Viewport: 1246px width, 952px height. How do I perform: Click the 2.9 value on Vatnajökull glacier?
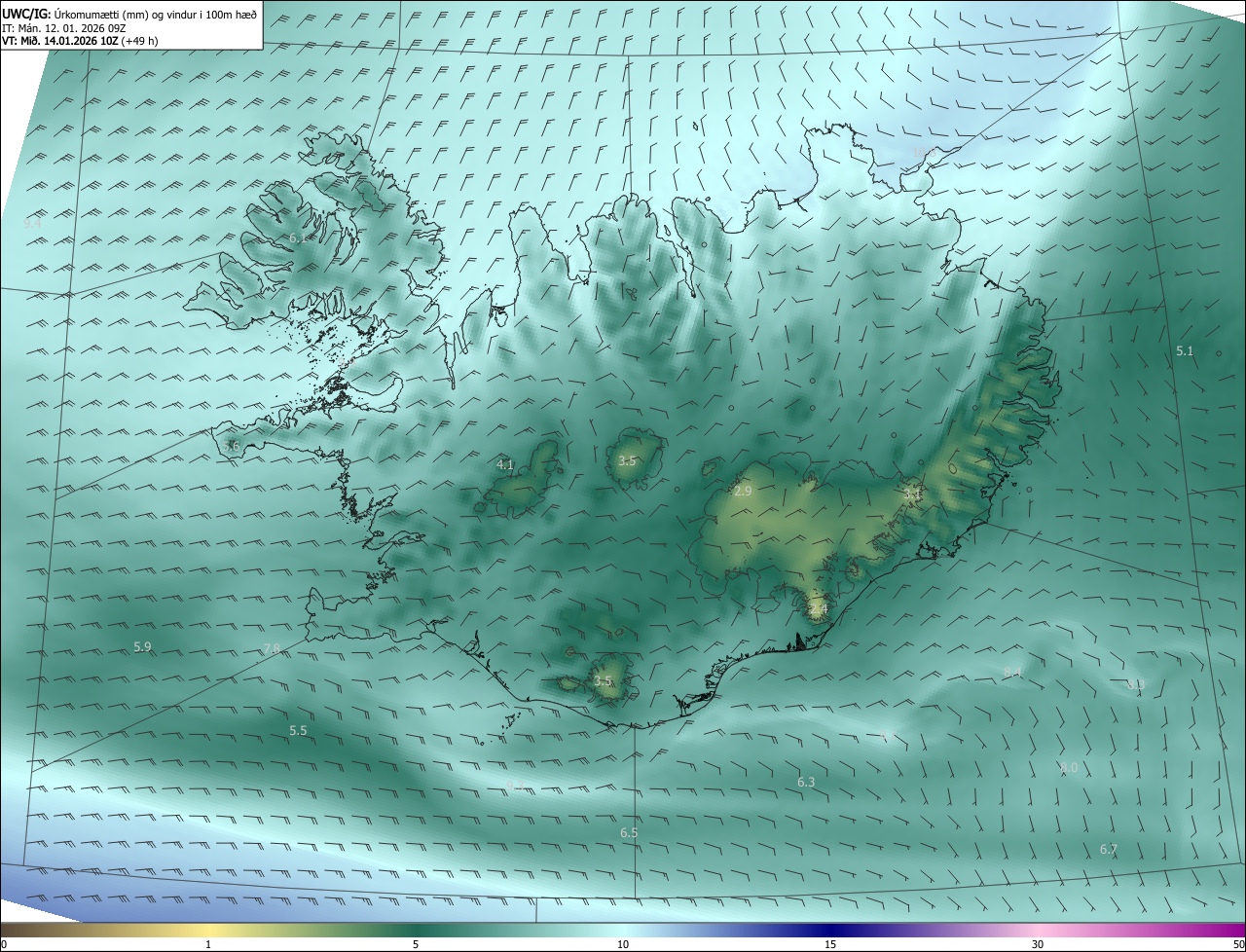[x=743, y=492]
